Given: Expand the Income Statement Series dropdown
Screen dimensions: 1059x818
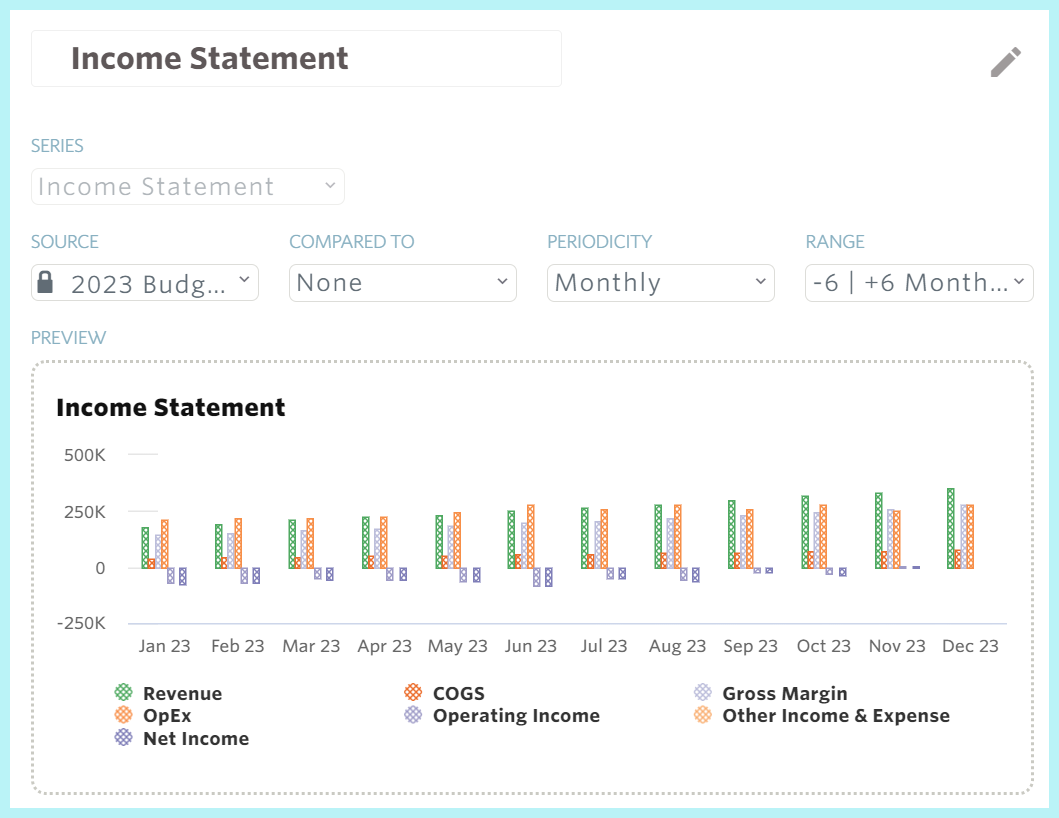Looking at the screenshot, I should pyautogui.click(x=187, y=186).
